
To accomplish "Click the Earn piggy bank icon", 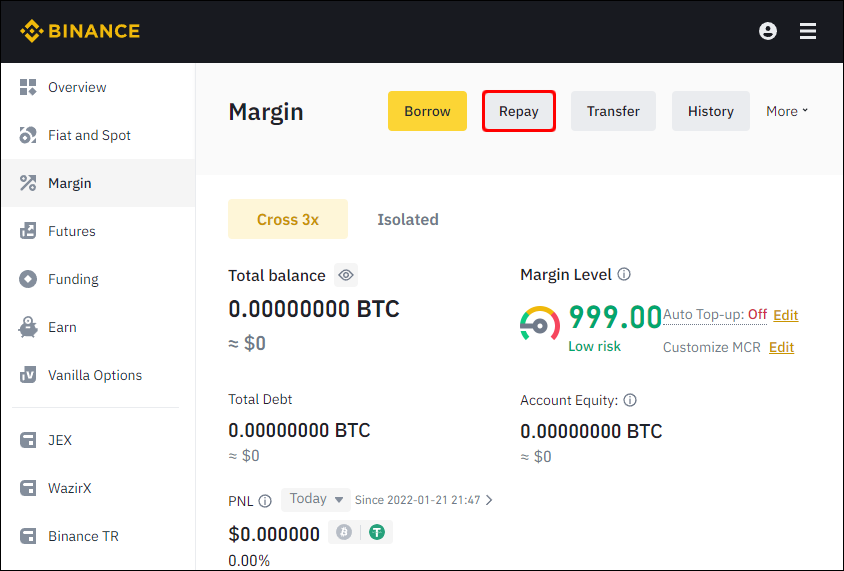I will 28,327.
